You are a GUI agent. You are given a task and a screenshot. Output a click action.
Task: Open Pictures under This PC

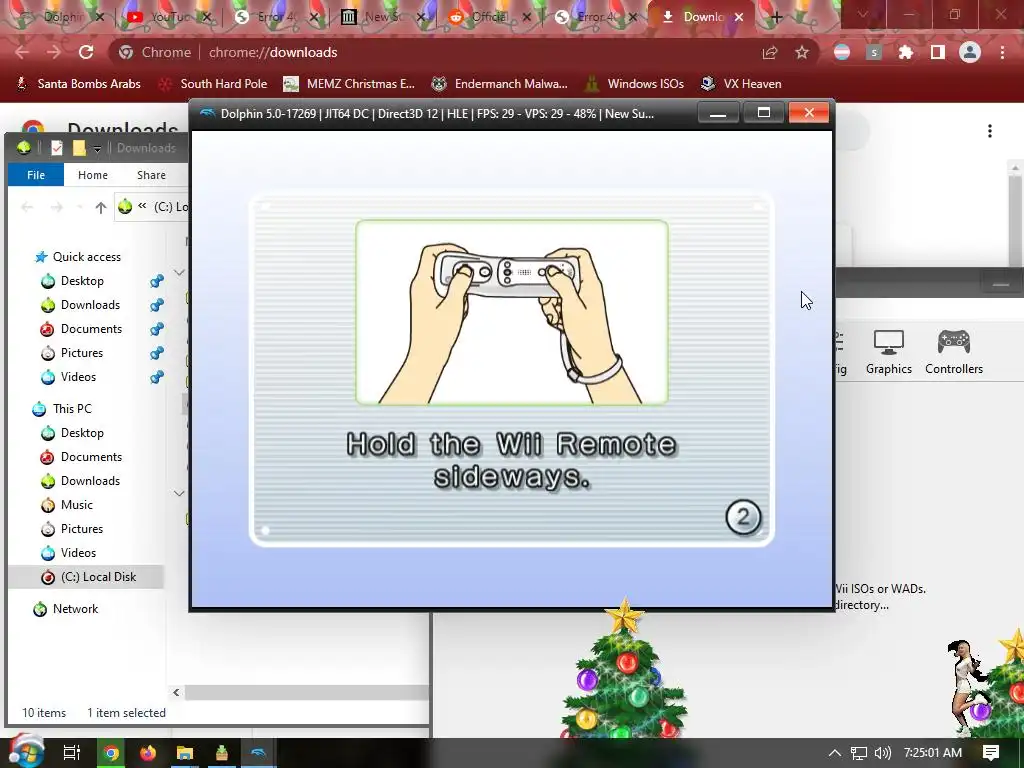point(81,529)
